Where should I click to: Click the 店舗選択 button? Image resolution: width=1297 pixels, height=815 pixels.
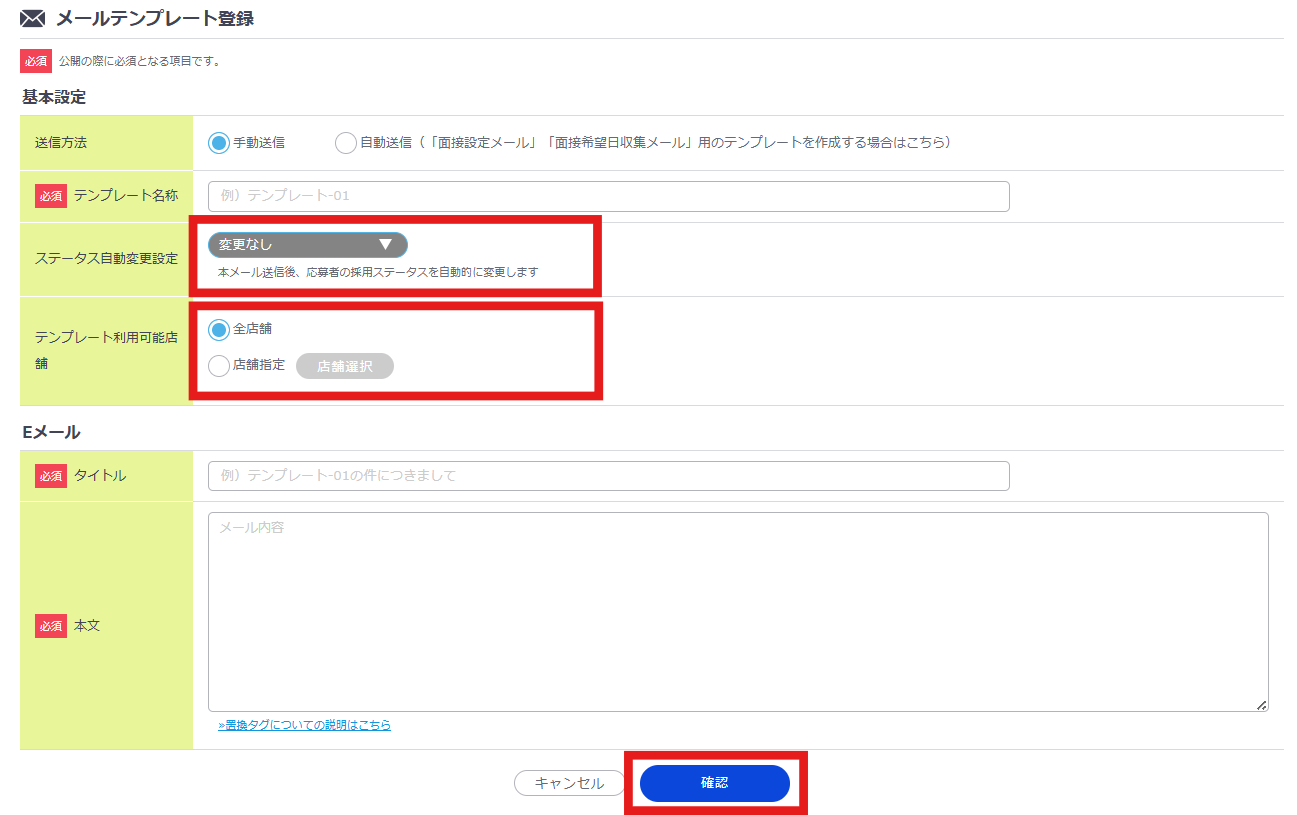(344, 365)
